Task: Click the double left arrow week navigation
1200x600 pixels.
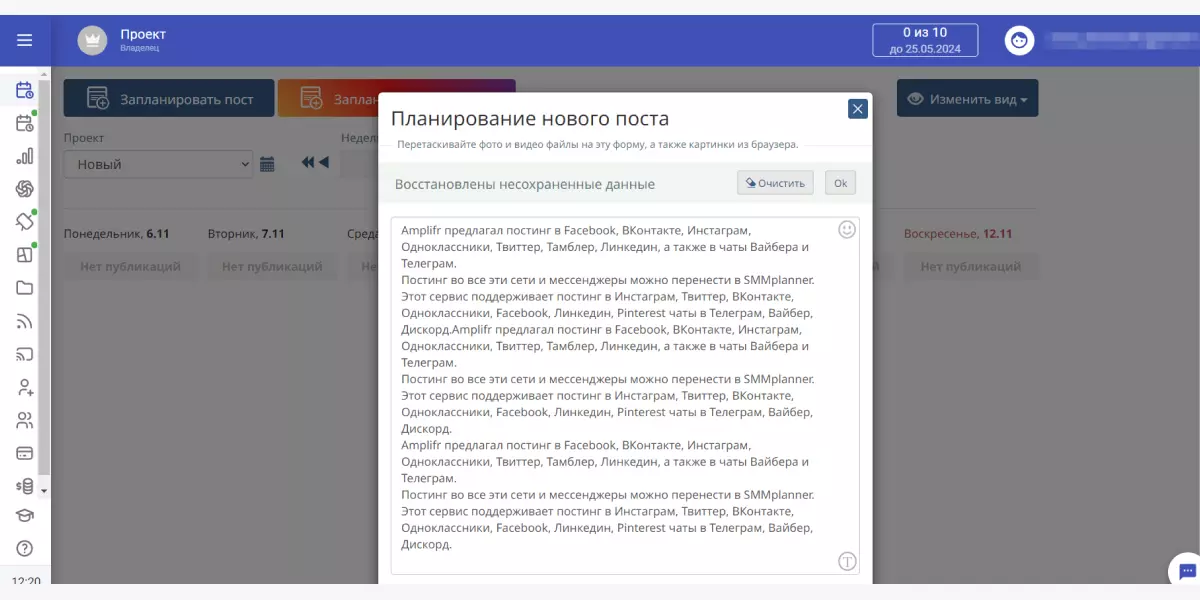Action: [307, 162]
